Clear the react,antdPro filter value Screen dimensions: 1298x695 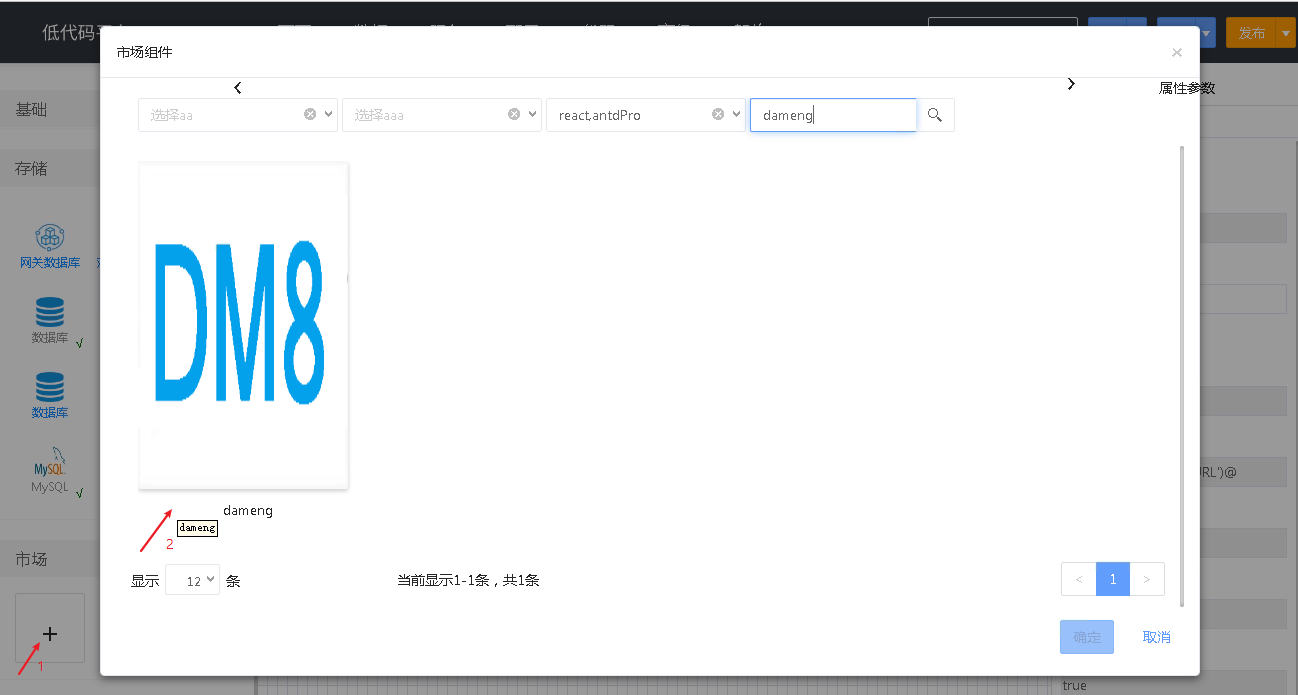[718, 114]
